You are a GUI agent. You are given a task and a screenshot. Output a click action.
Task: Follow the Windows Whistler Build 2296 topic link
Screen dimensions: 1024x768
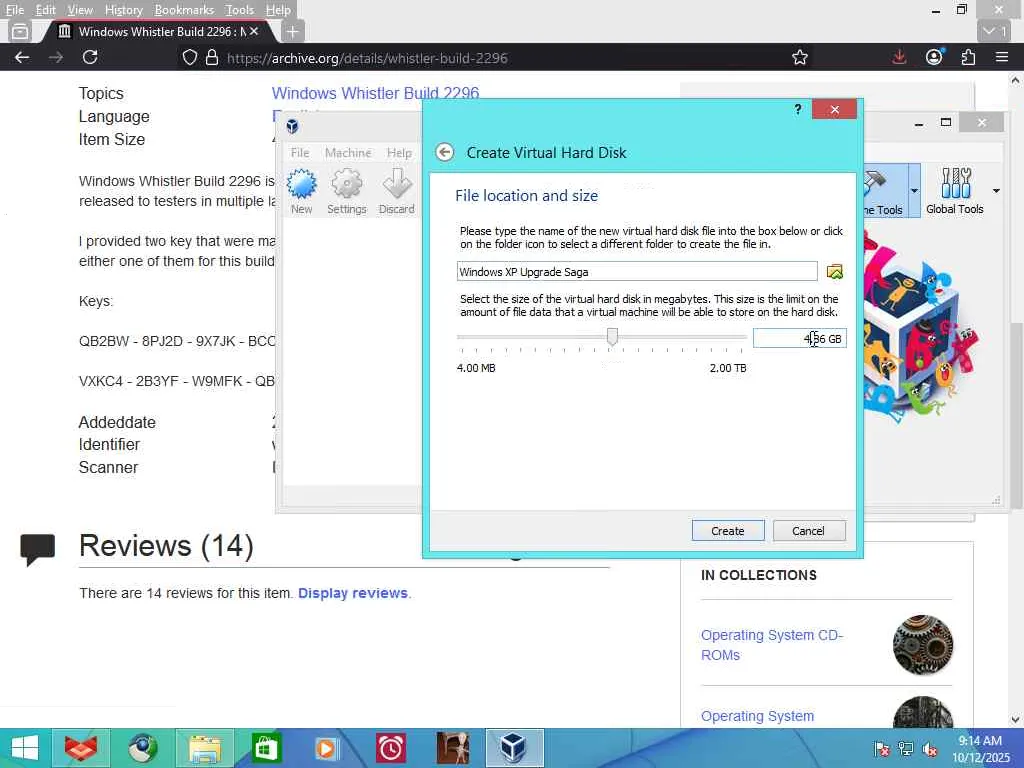click(376, 93)
